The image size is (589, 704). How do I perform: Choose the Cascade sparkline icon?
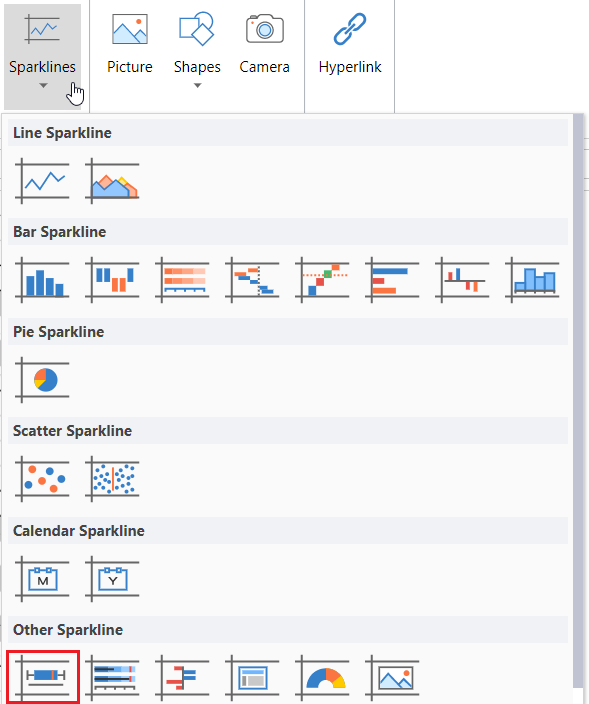click(x=252, y=280)
